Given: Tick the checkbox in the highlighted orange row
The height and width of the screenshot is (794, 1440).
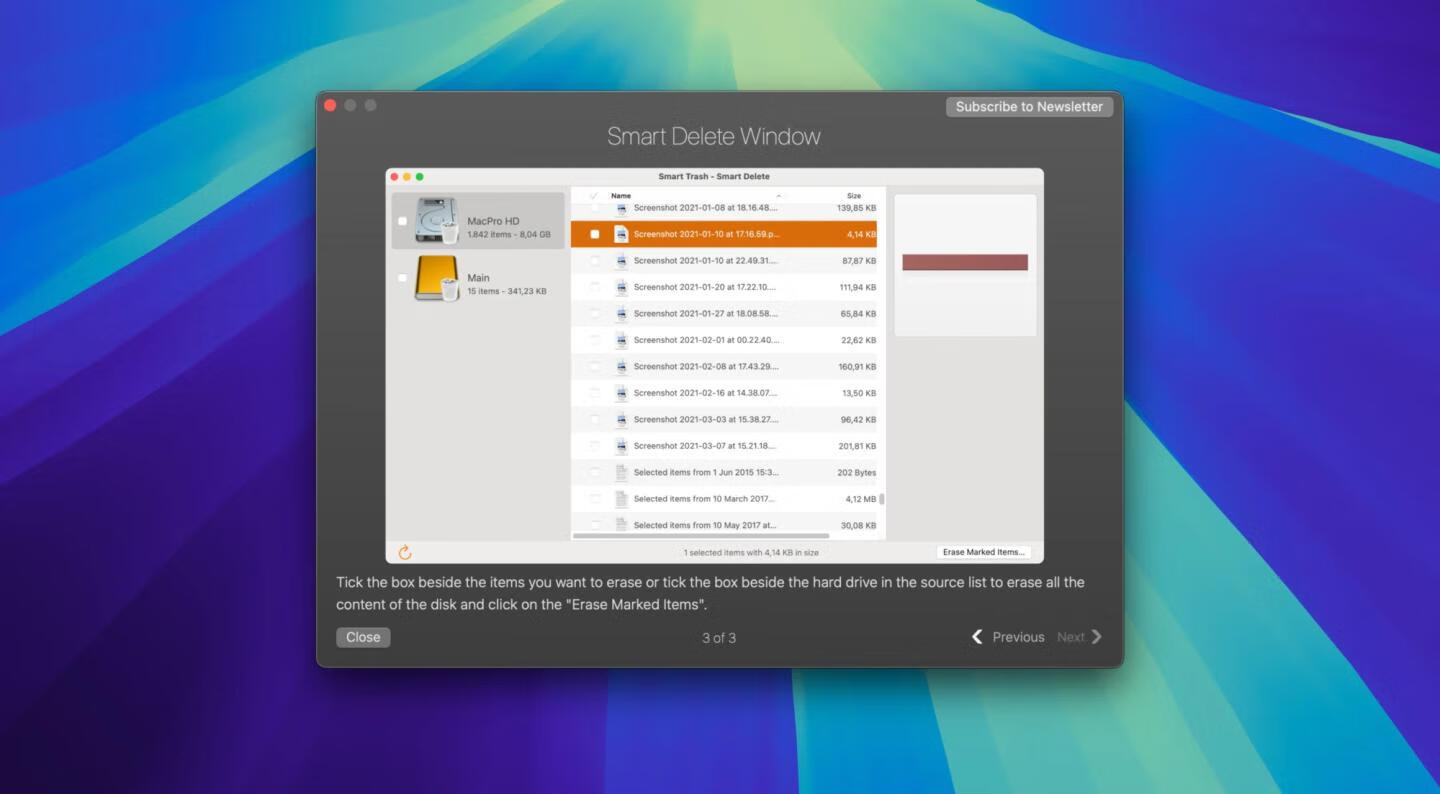Looking at the screenshot, I should coord(595,234).
